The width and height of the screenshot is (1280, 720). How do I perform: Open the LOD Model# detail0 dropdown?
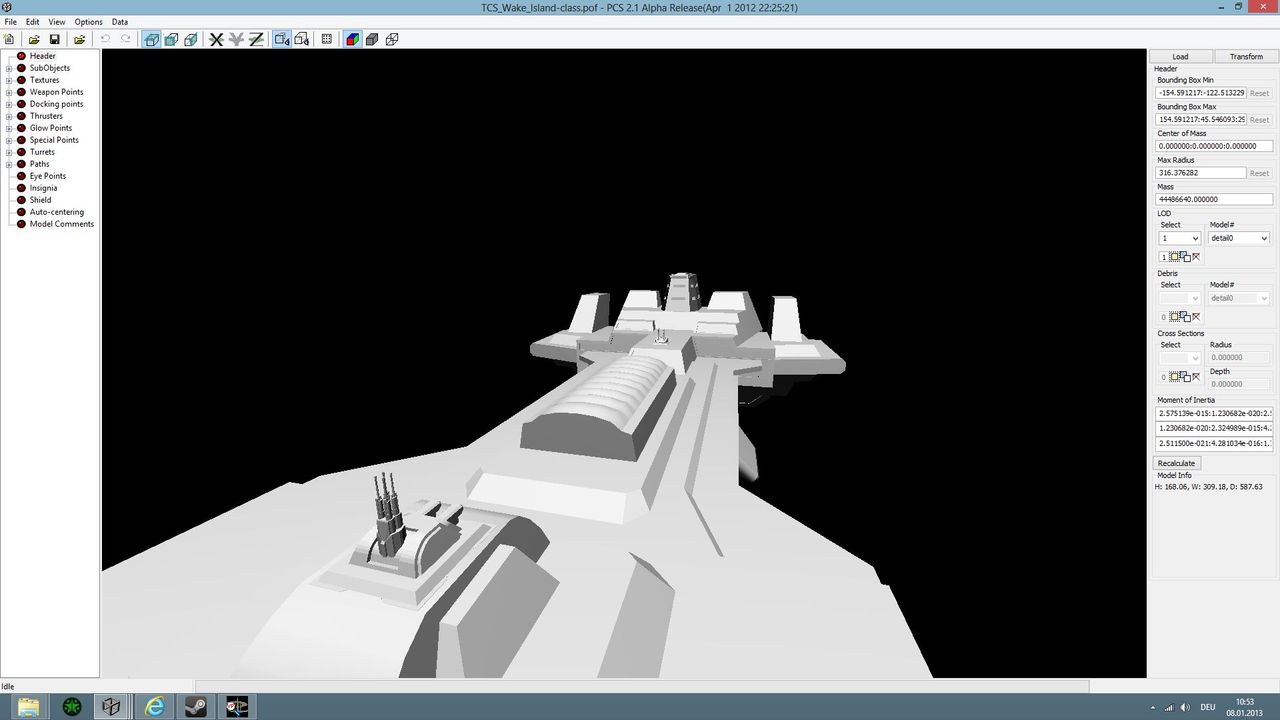[1239, 238]
